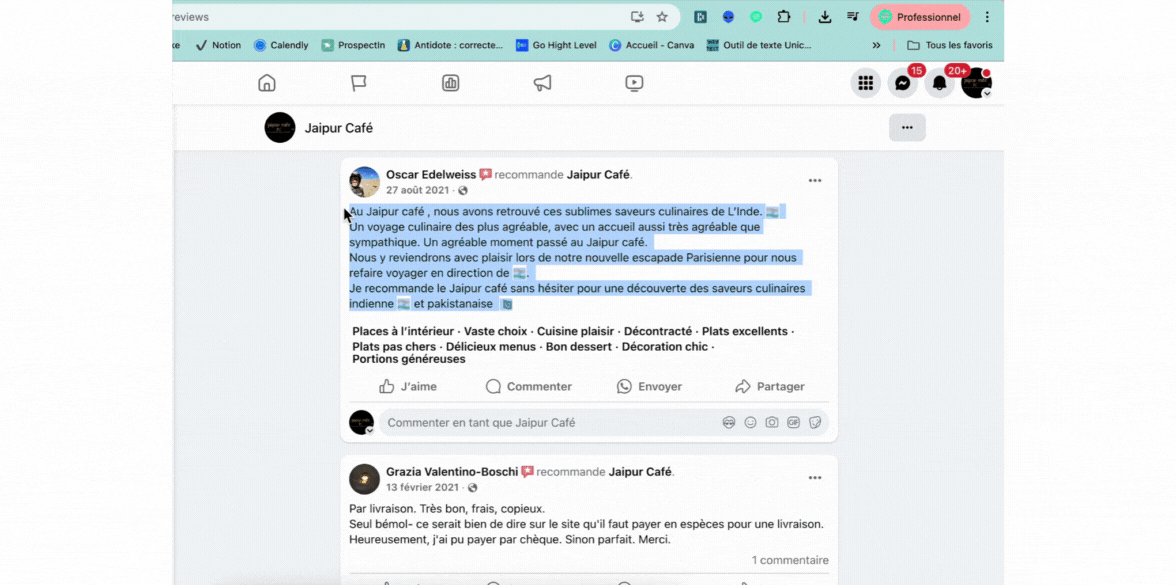
Task: Open the Calendly bookmark
Action: 281,45
